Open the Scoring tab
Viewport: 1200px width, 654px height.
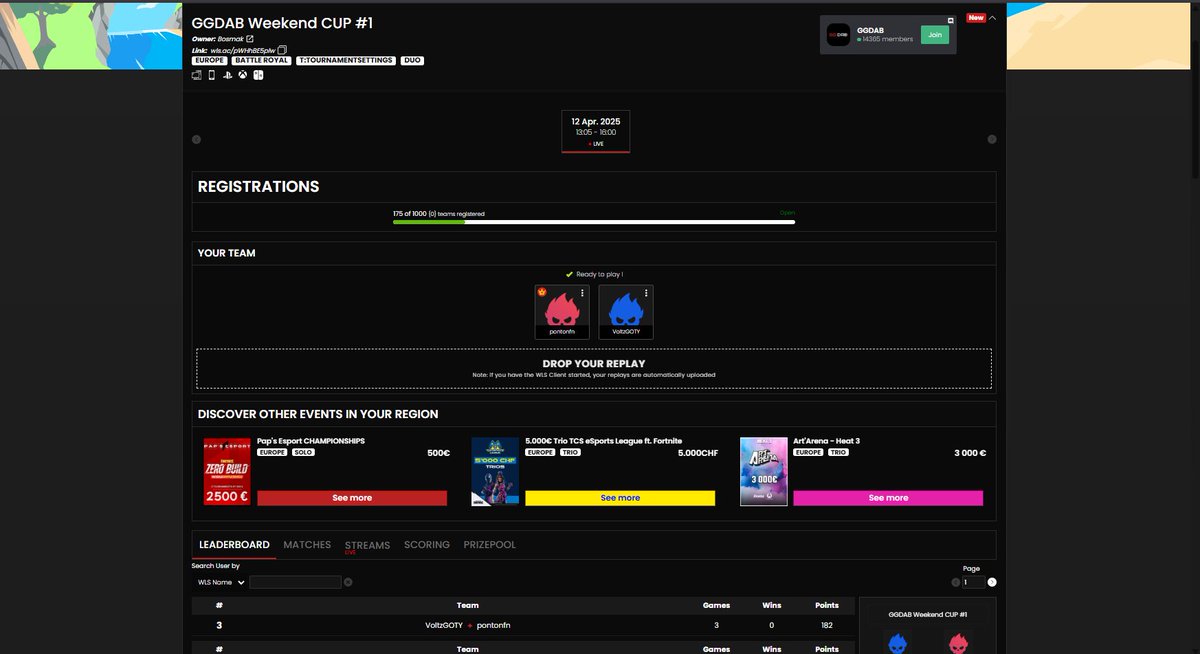point(427,545)
